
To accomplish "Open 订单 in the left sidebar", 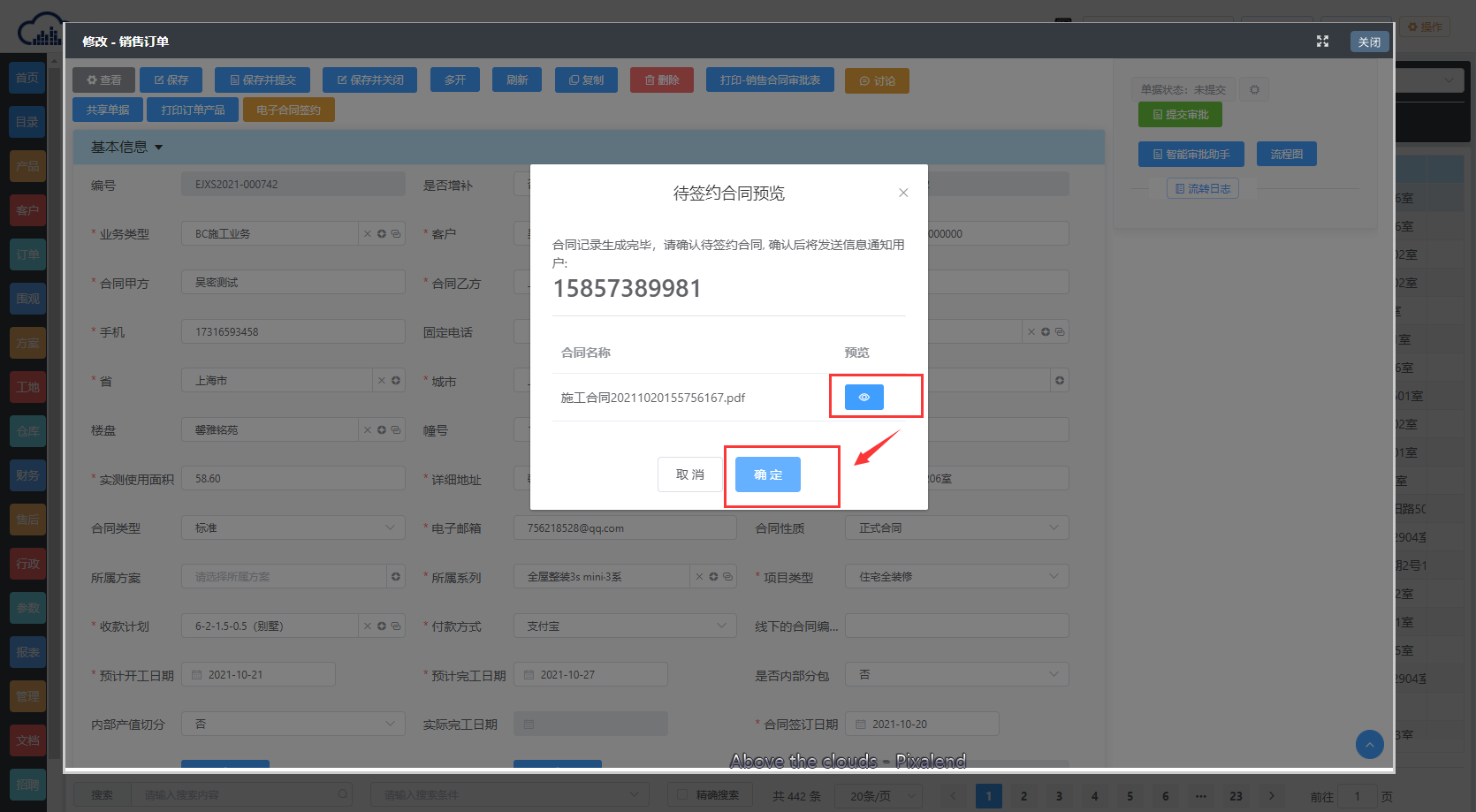I will [x=27, y=254].
